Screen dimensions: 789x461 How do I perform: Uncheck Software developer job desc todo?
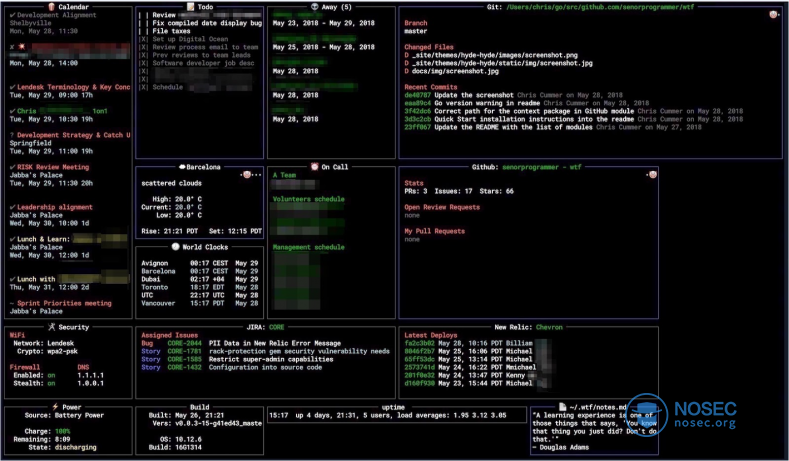pos(144,63)
